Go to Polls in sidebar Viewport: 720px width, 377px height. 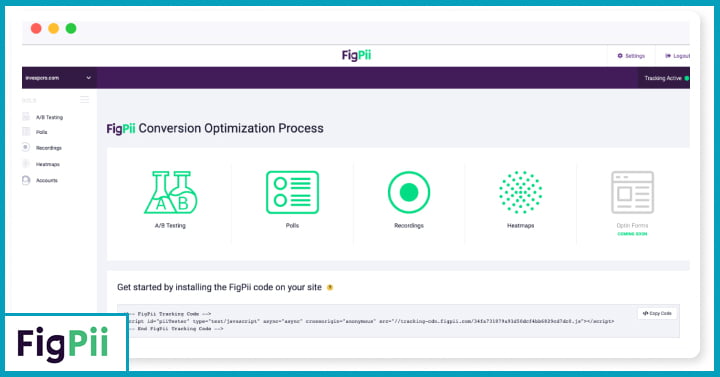(41, 132)
